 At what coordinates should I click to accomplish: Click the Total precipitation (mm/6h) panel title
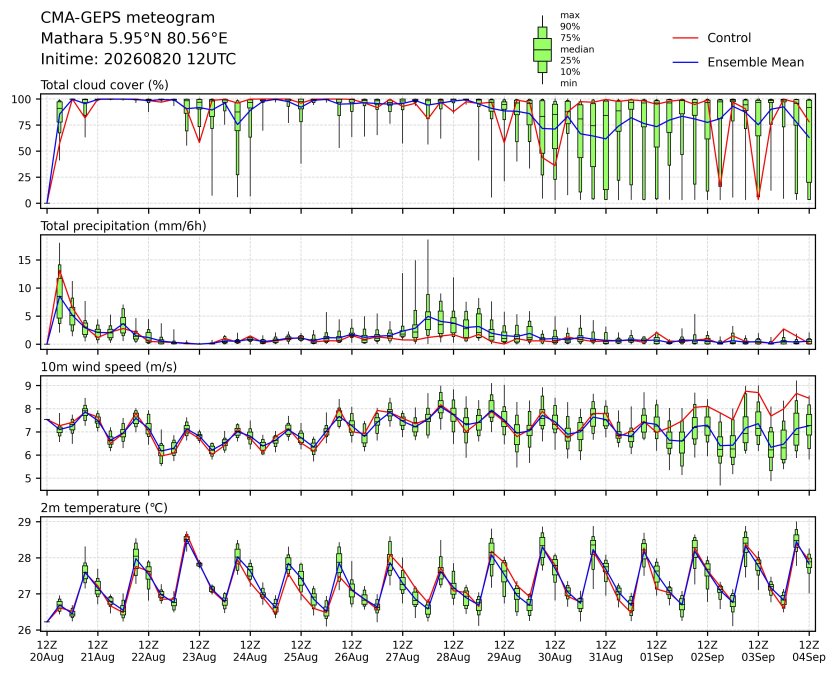click(123, 226)
